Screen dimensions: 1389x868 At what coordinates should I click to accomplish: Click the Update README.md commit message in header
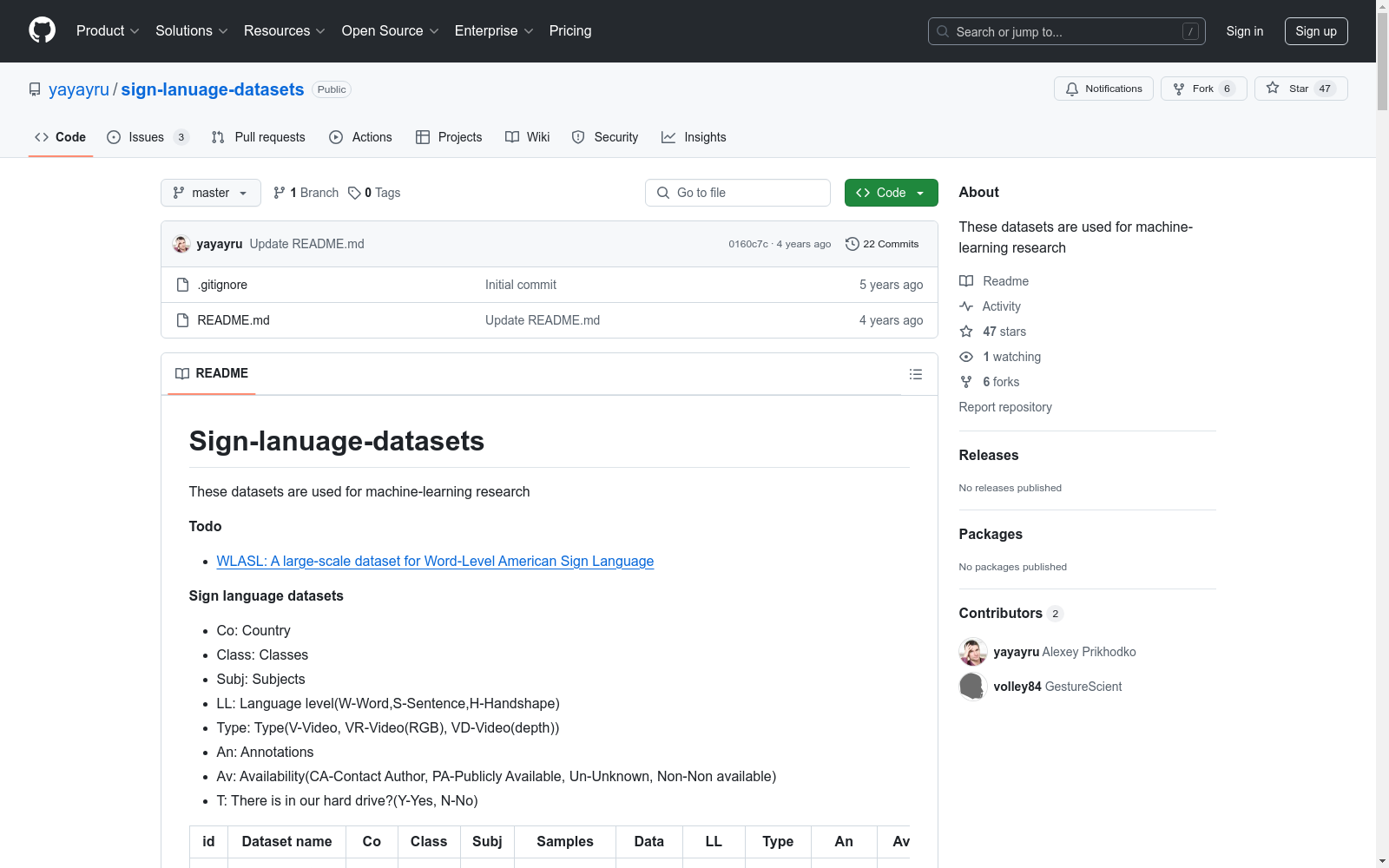click(307, 244)
